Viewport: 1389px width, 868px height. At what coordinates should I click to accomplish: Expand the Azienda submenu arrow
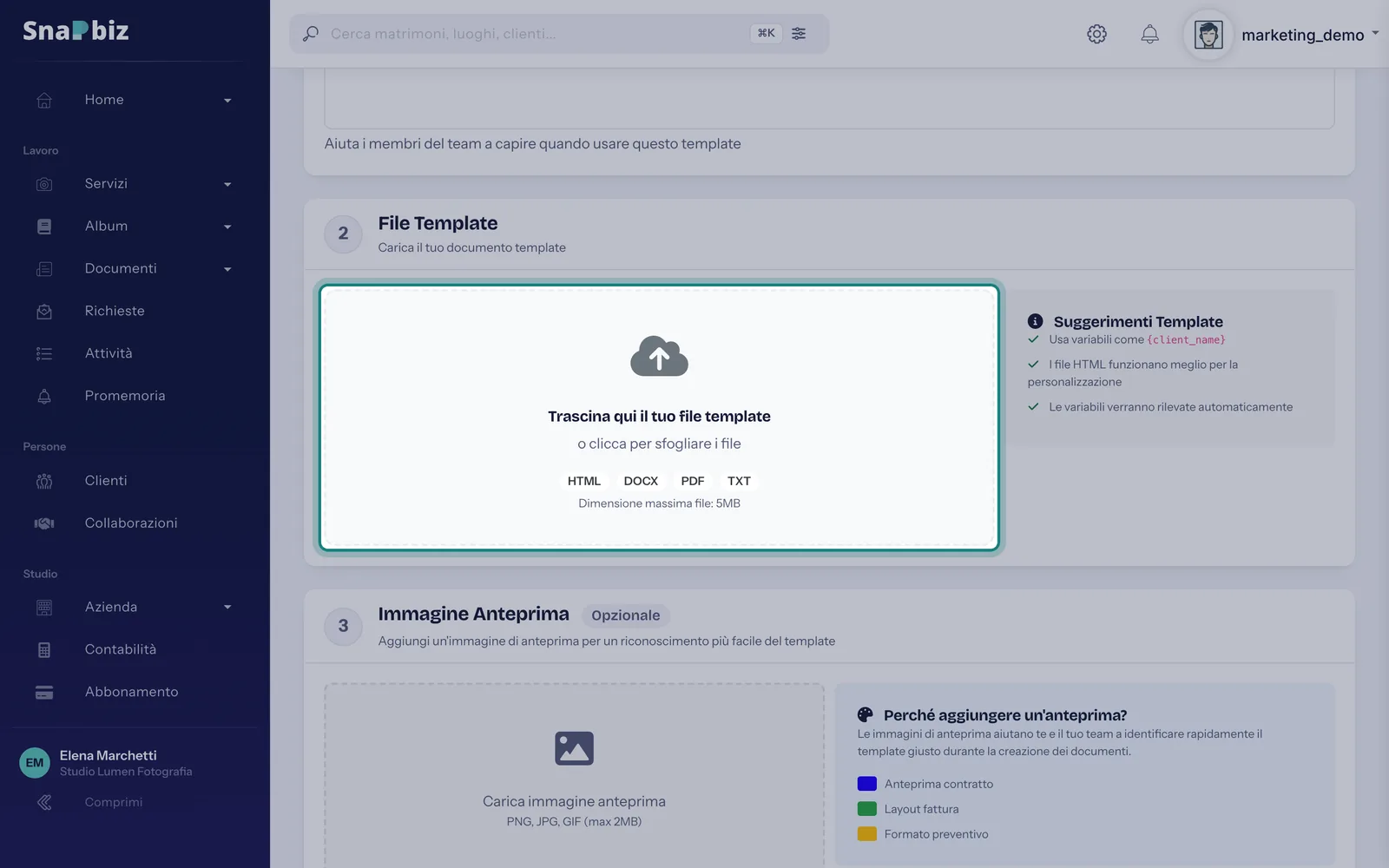click(x=227, y=608)
